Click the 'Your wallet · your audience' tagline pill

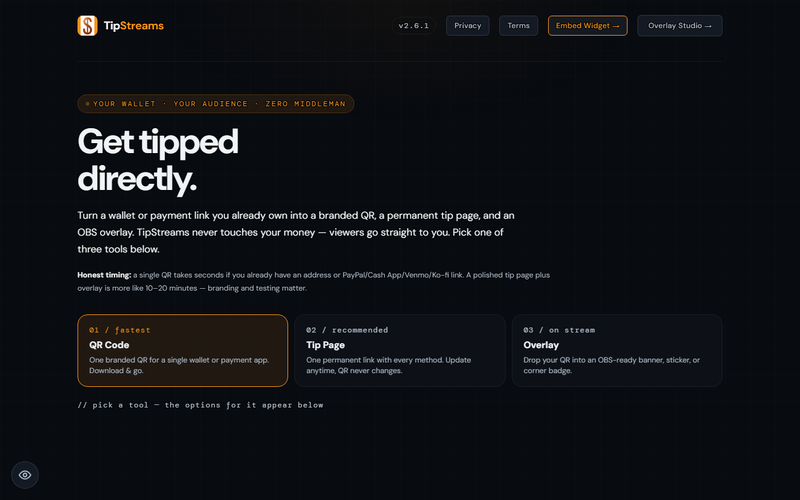coord(216,104)
